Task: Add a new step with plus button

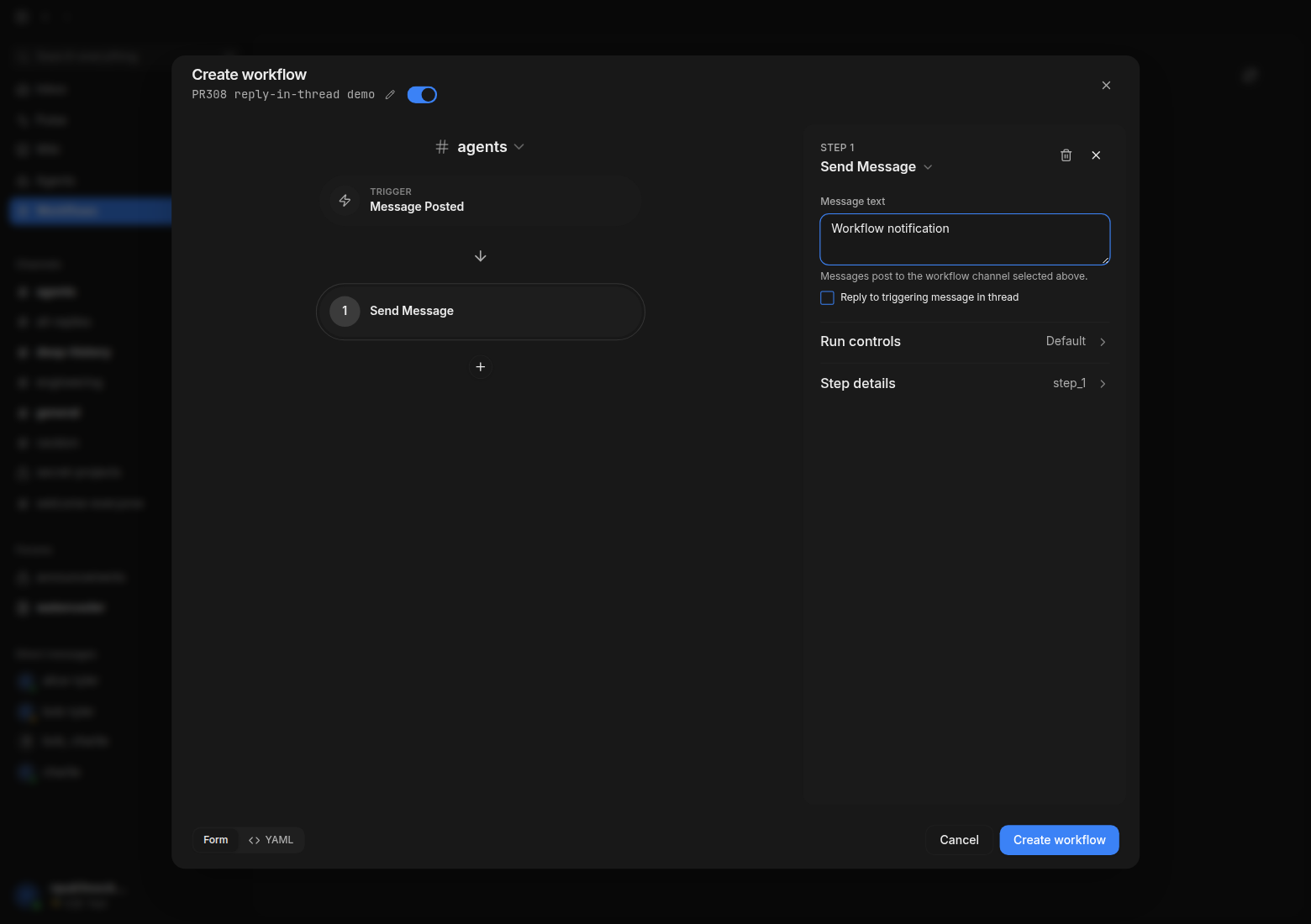Action: (x=481, y=367)
